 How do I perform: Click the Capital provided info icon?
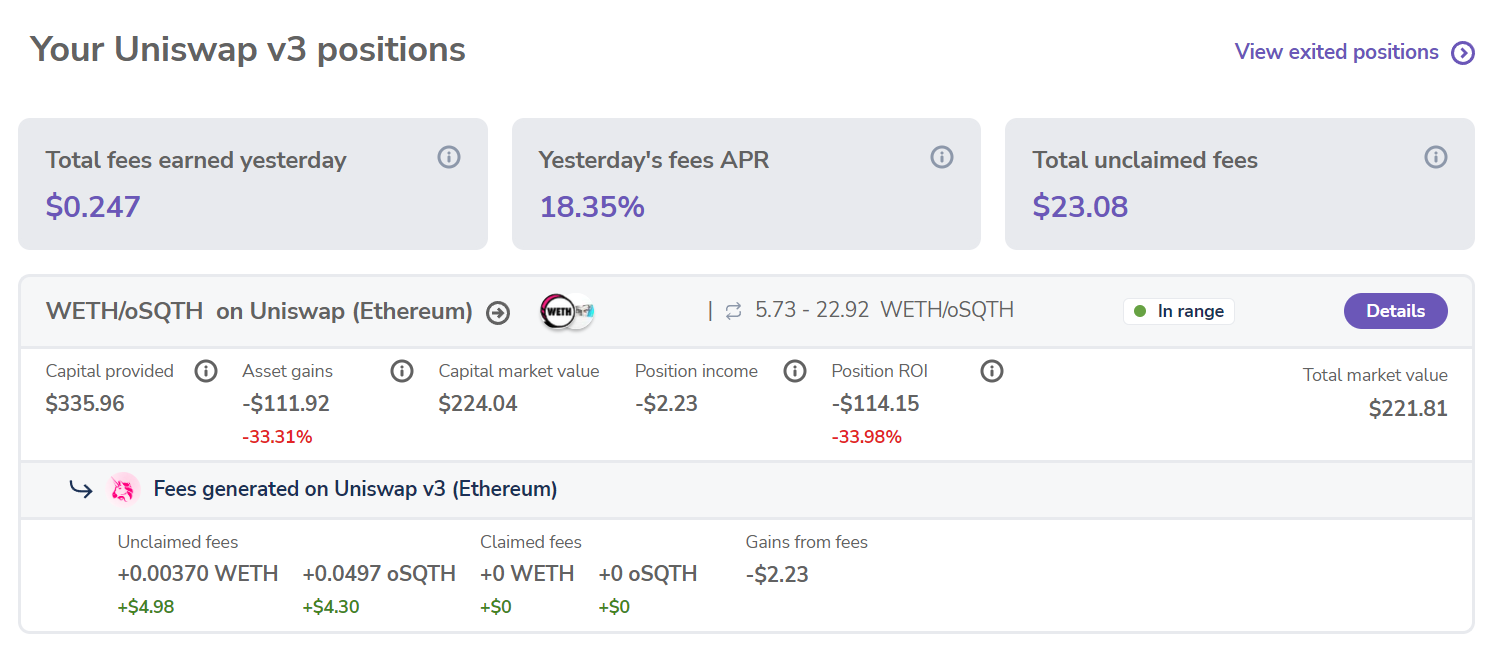tap(205, 371)
